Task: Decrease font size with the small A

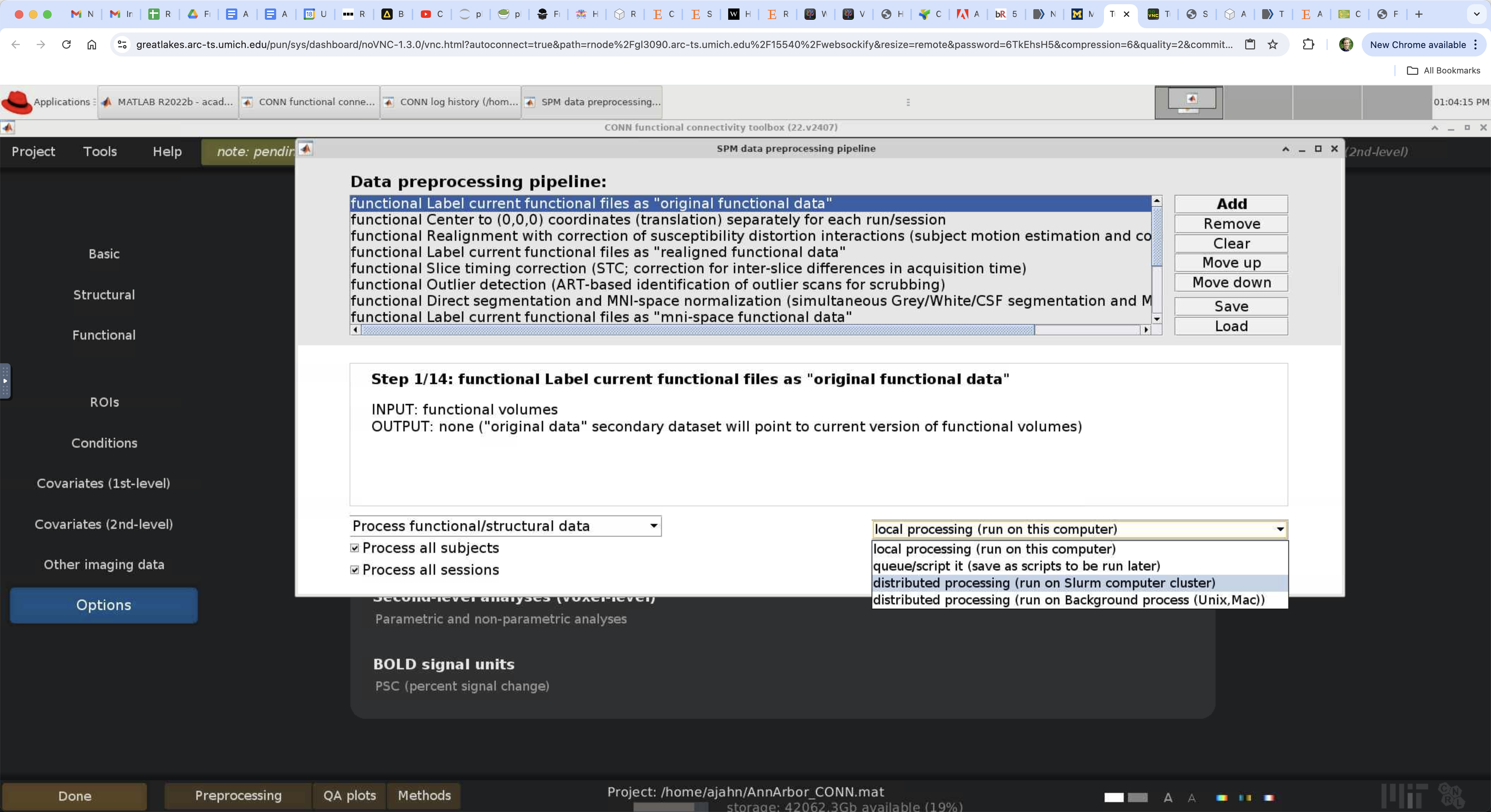Action: click(x=1192, y=798)
